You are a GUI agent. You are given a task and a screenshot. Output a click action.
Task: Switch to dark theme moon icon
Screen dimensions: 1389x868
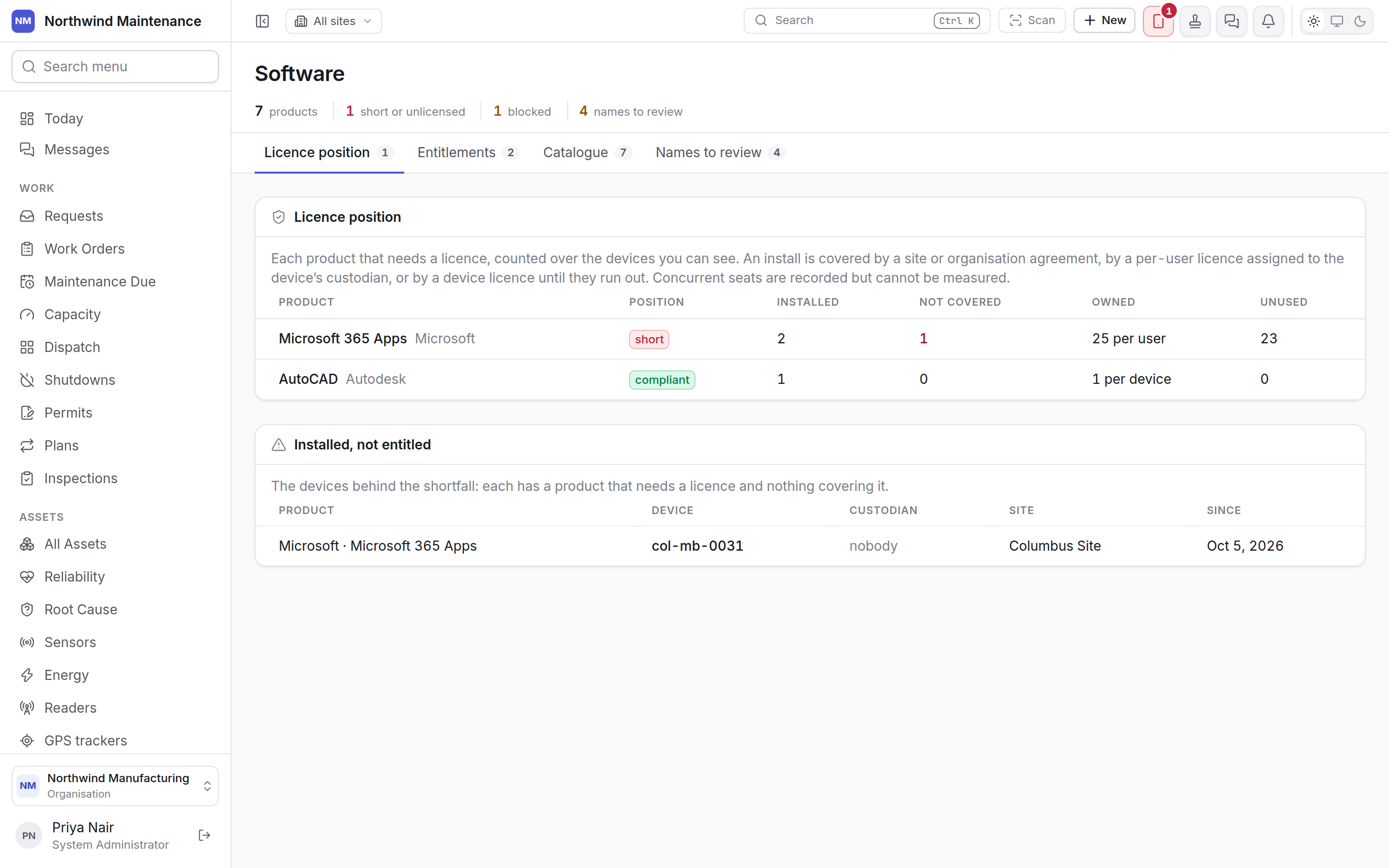coord(1360,21)
